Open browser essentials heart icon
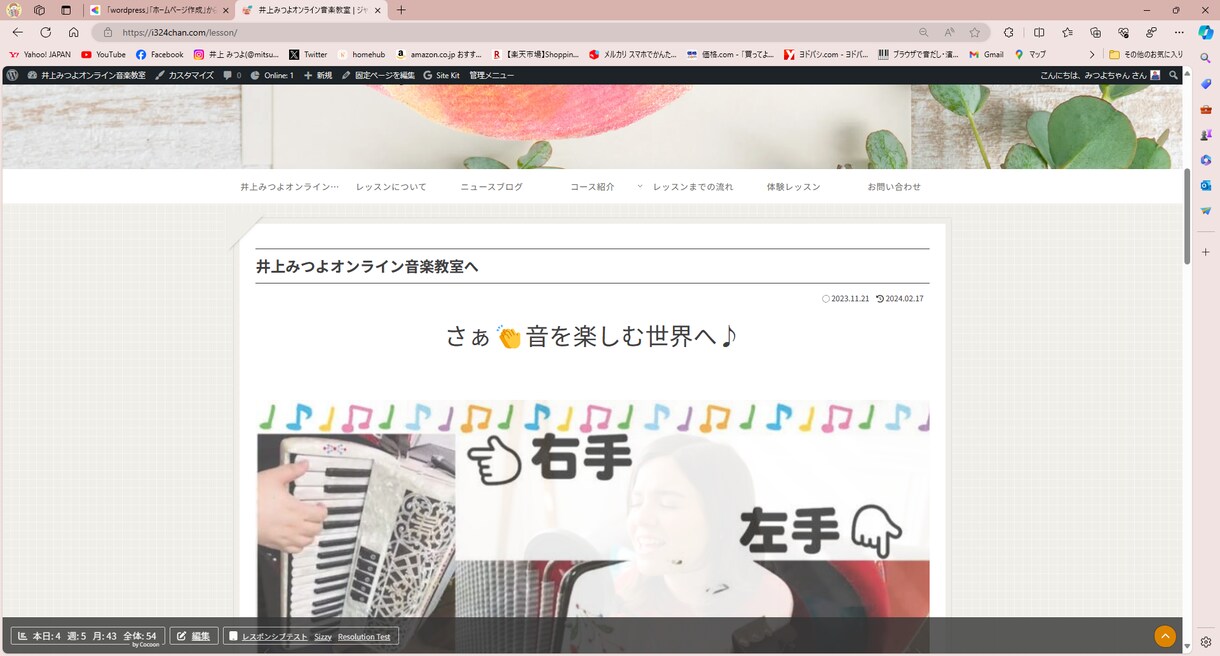The width and height of the screenshot is (1220, 656). click(x=1123, y=32)
